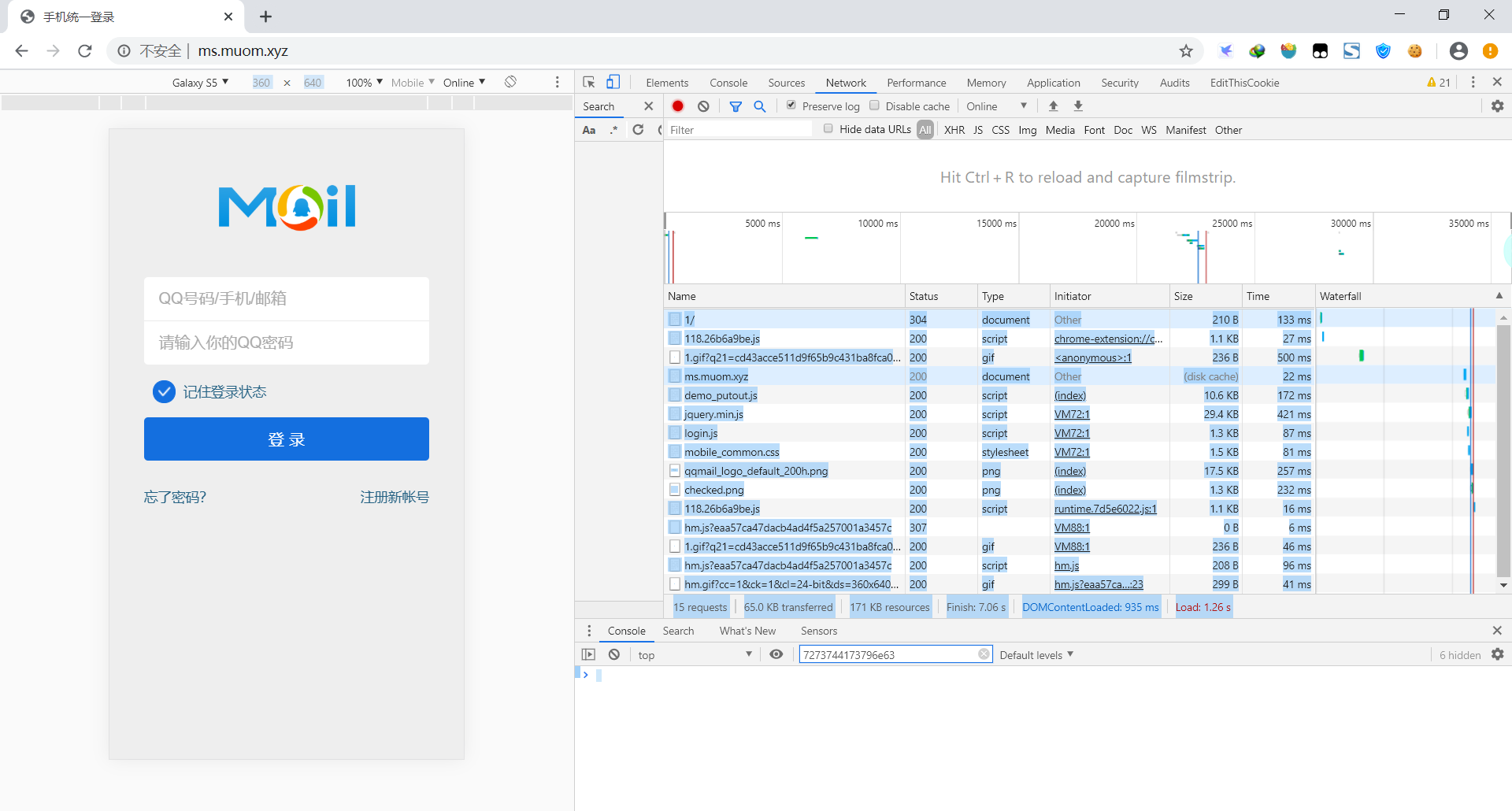
Task: Clear the console filter text
Action: pyautogui.click(x=984, y=654)
